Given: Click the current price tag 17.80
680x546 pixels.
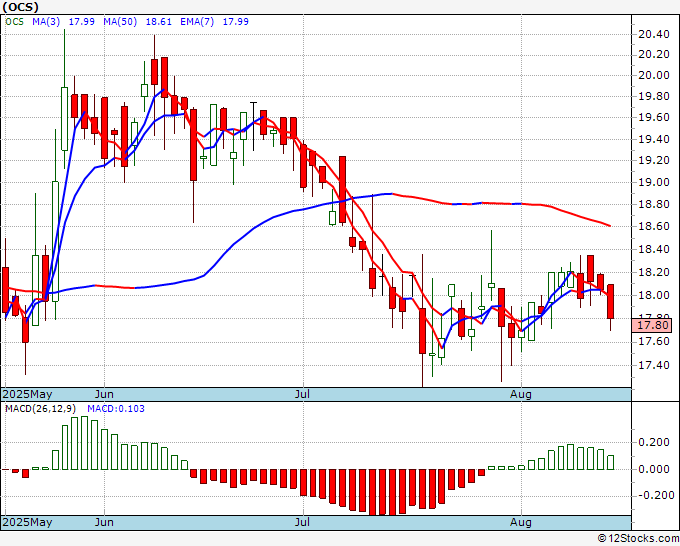Looking at the screenshot, I should coord(652,325).
